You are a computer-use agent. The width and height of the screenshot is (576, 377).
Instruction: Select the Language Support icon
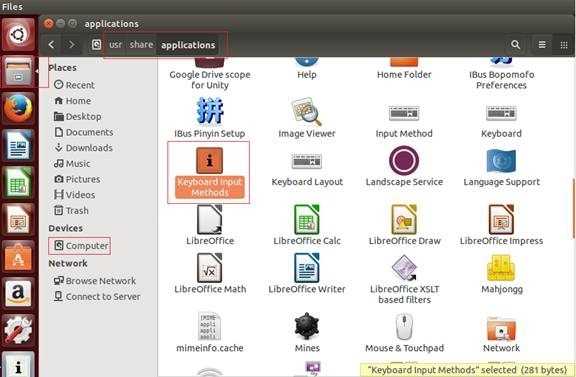(501, 161)
